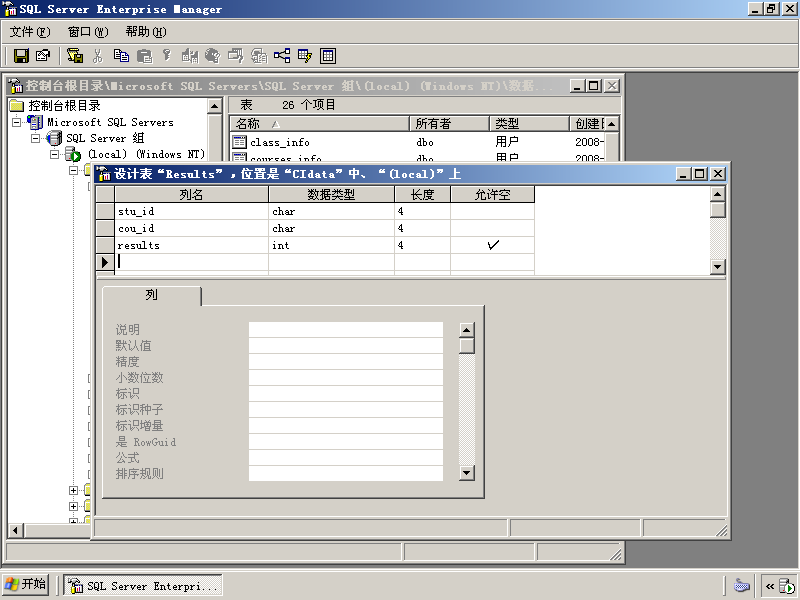Select the results column name cell
This screenshot has width=800, height=600.
click(191, 245)
